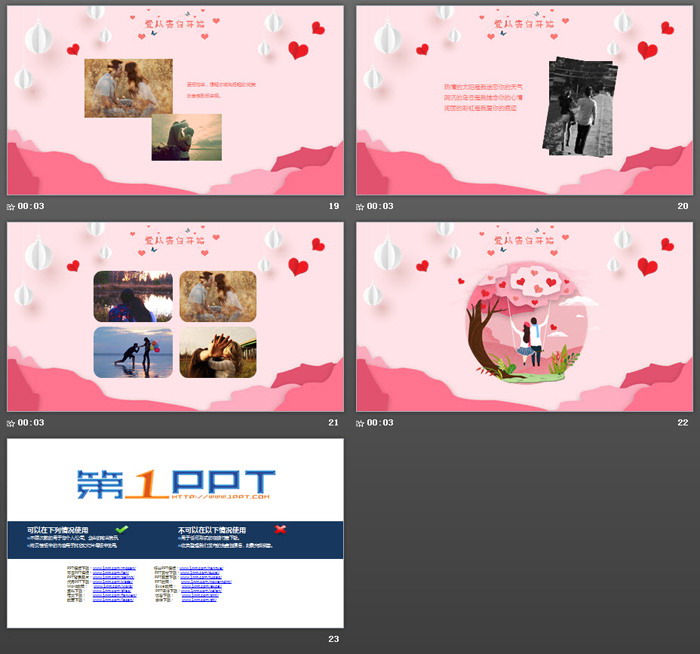
Task: Click the red X icon on slide 23
Action: (x=280, y=529)
